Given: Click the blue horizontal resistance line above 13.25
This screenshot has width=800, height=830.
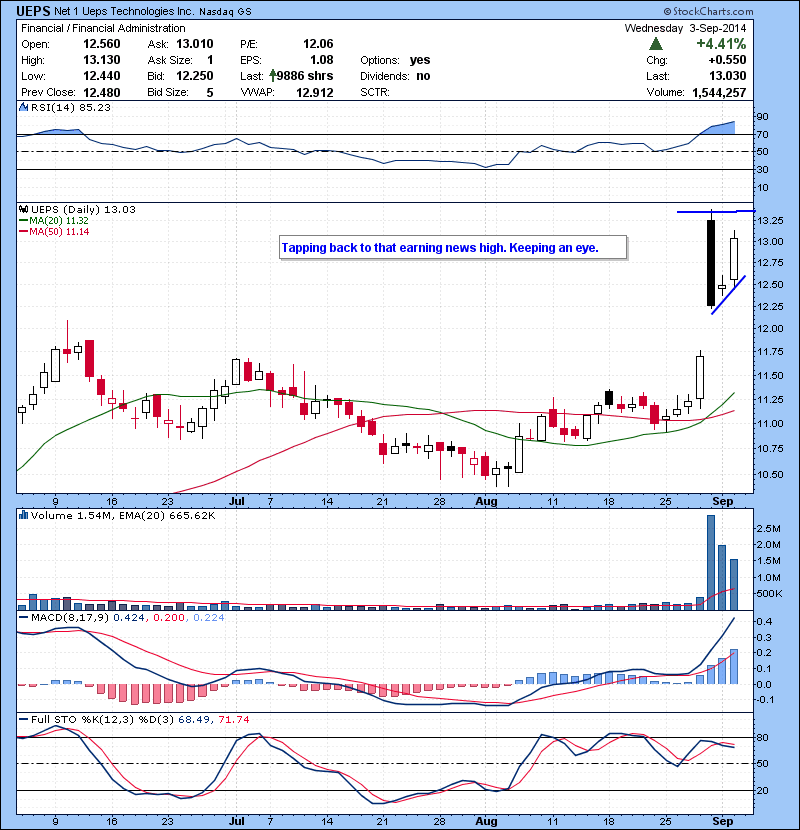Looking at the screenshot, I should coord(716,212).
